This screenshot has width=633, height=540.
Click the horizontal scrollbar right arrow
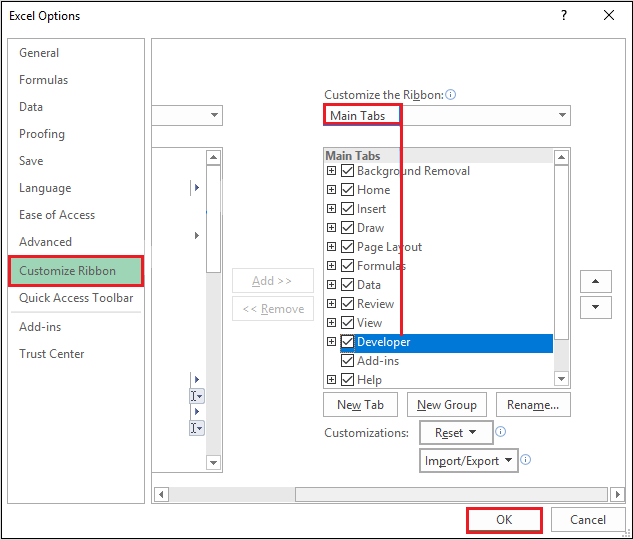pyautogui.click(x=618, y=494)
